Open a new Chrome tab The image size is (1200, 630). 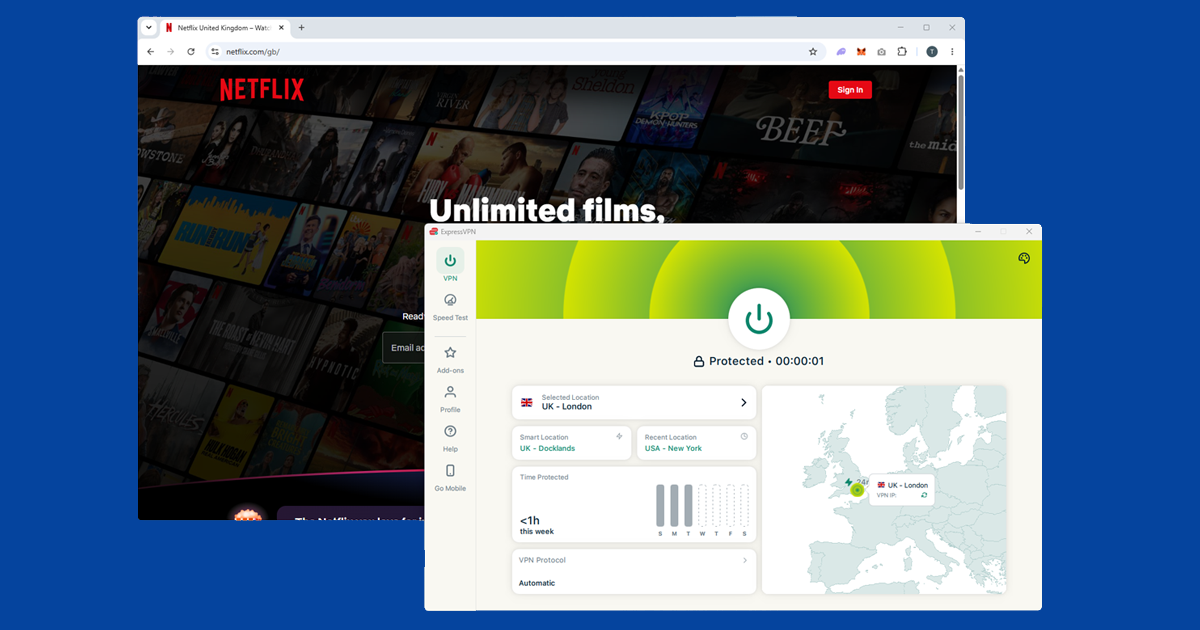click(x=301, y=27)
